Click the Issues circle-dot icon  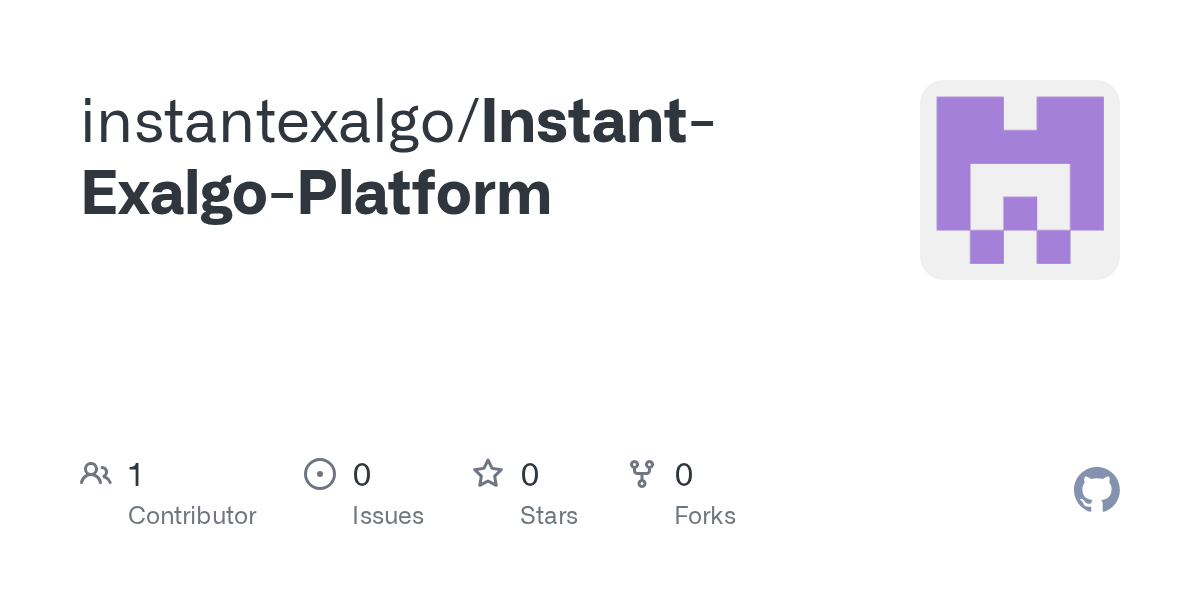pos(319,474)
